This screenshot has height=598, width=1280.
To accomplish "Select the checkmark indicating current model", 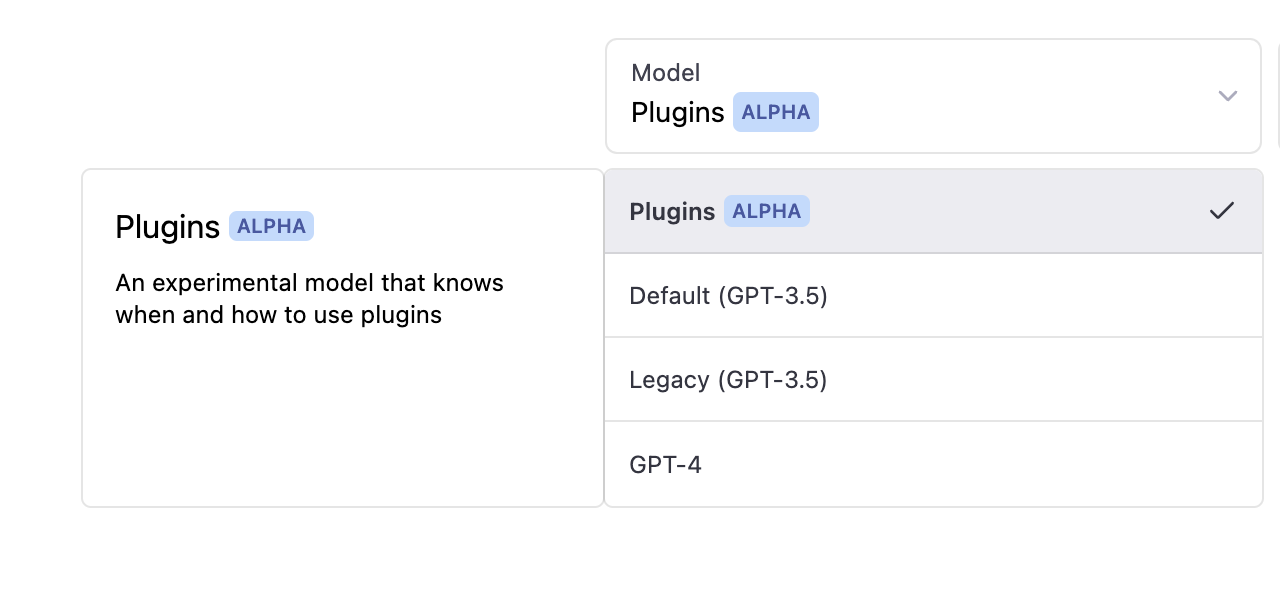I will tap(1223, 211).
